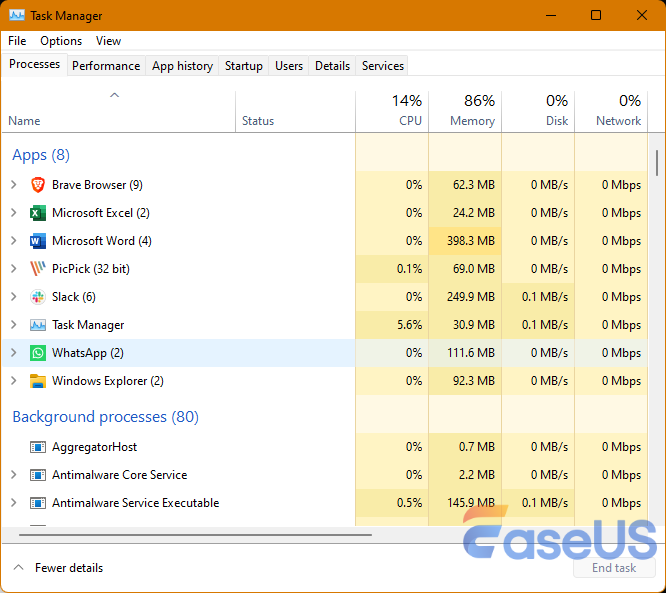Click the Windows Explorer folder icon
The image size is (666, 593).
pos(38,381)
